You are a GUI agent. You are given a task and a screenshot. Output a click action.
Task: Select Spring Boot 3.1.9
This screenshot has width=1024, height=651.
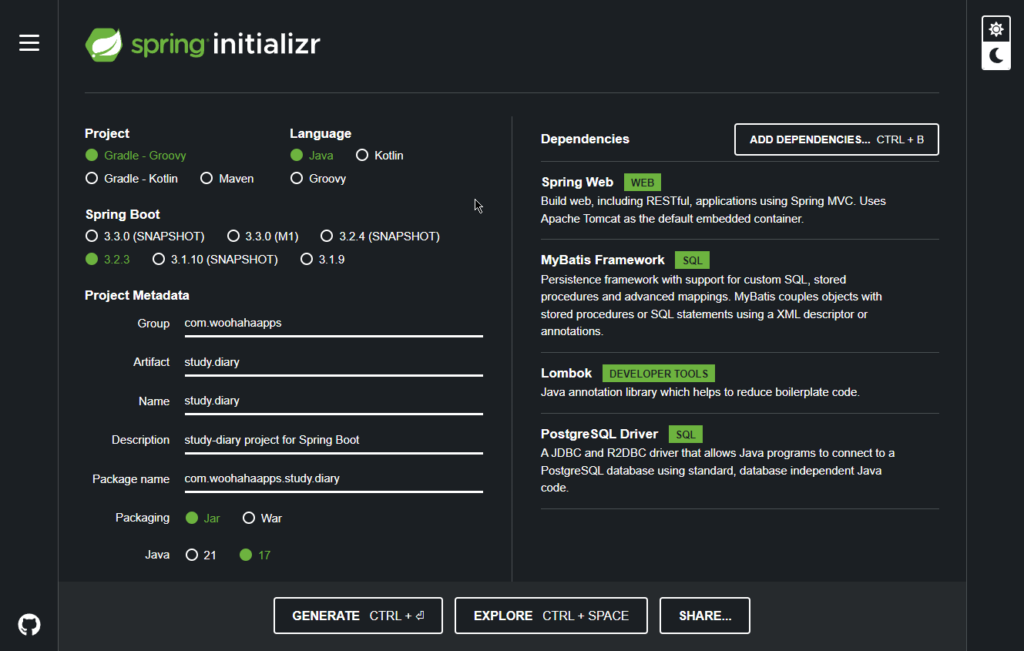(322, 259)
